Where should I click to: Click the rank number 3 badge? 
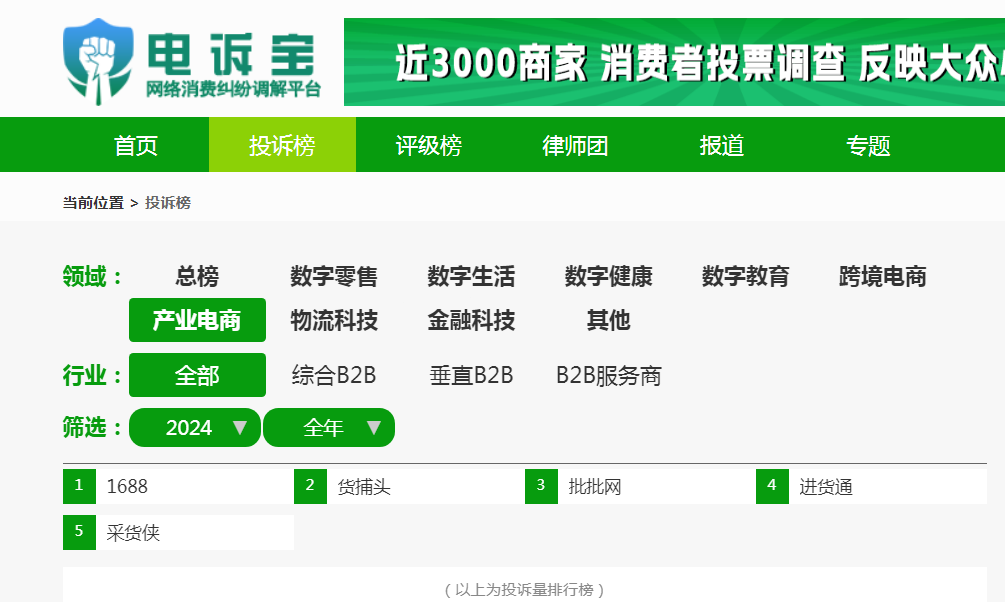pyautogui.click(x=542, y=486)
